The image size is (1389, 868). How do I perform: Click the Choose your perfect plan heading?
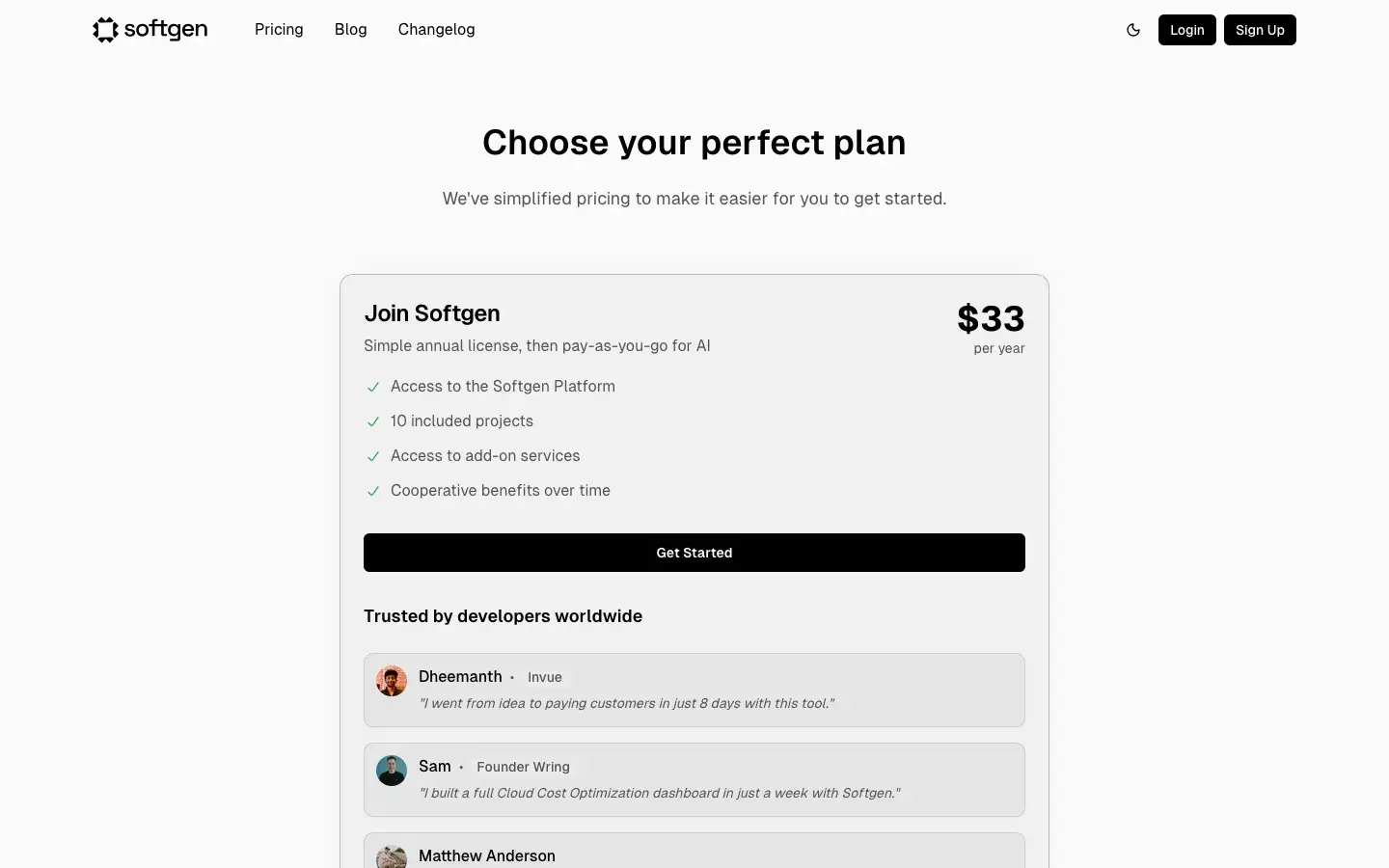(x=694, y=142)
